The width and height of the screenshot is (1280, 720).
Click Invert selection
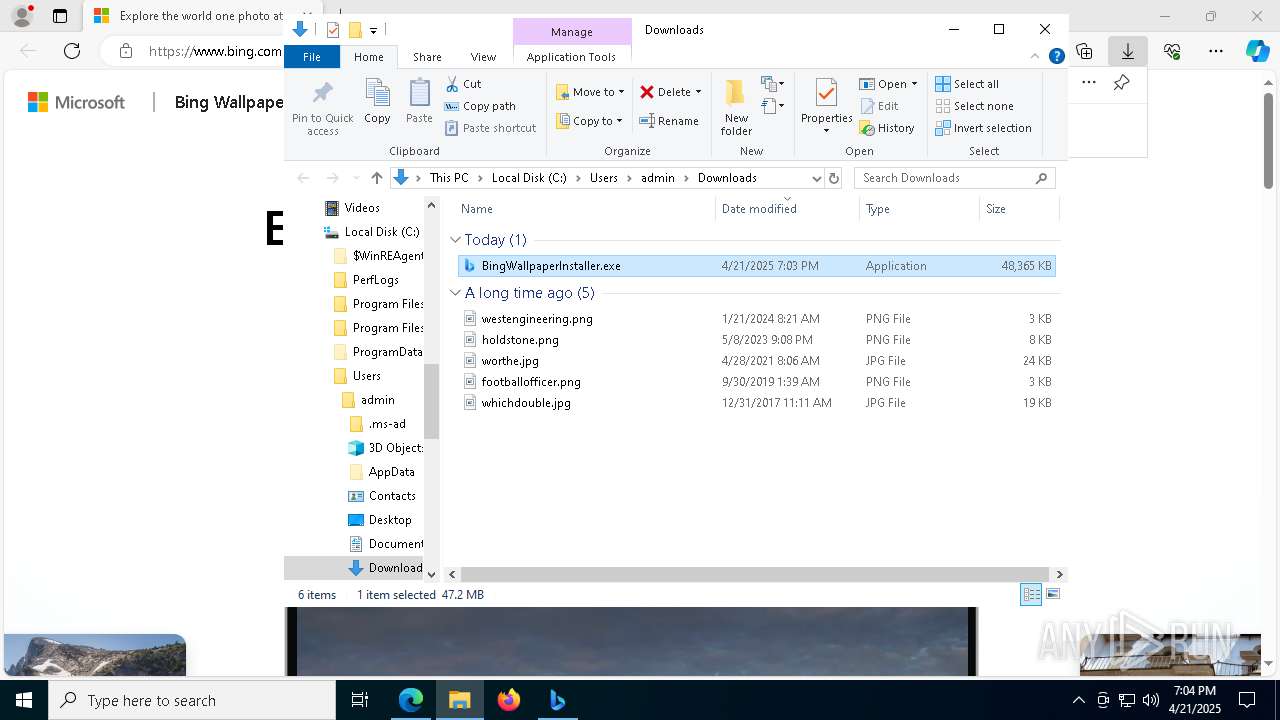[984, 128]
